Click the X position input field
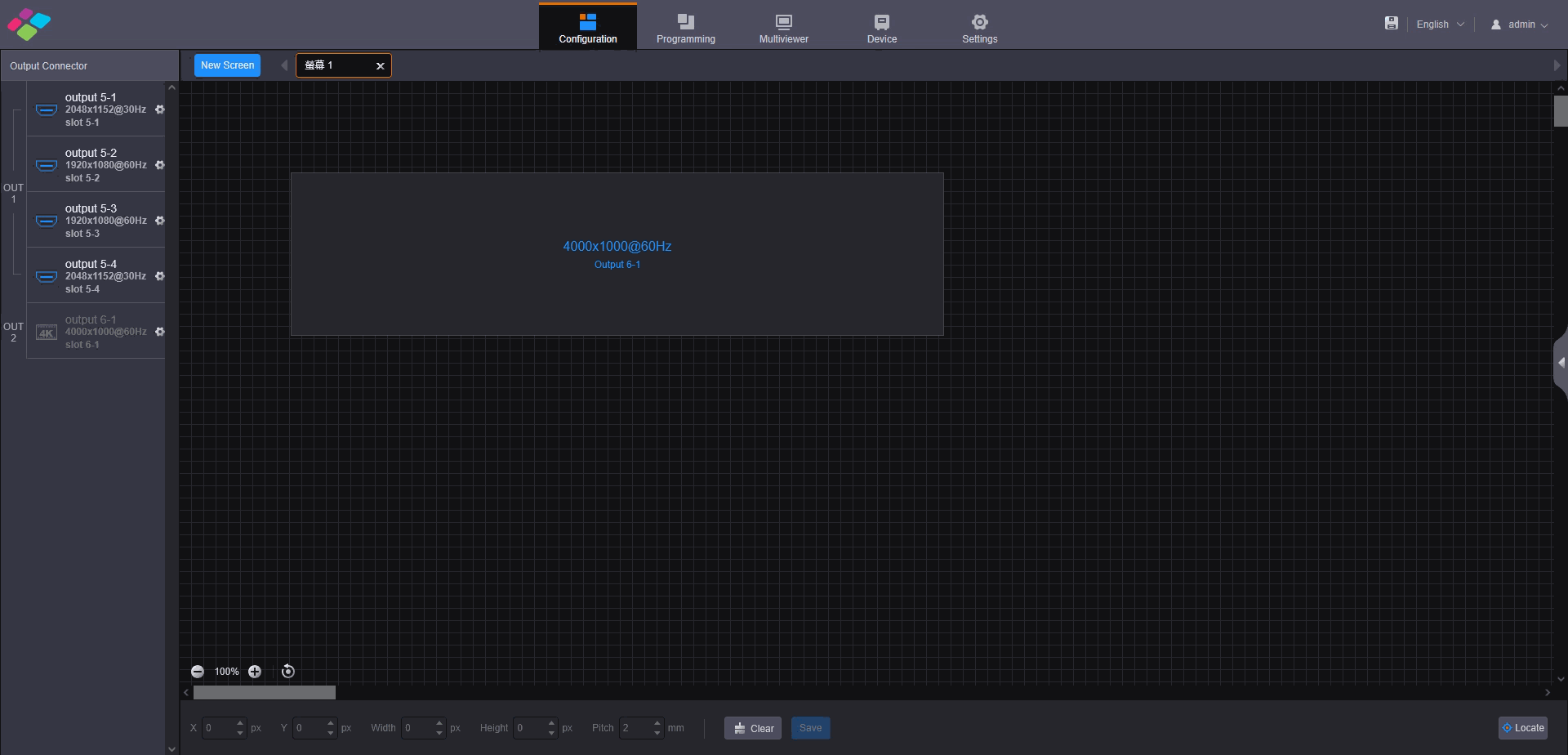The width and height of the screenshot is (1568, 755). (x=218, y=728)
